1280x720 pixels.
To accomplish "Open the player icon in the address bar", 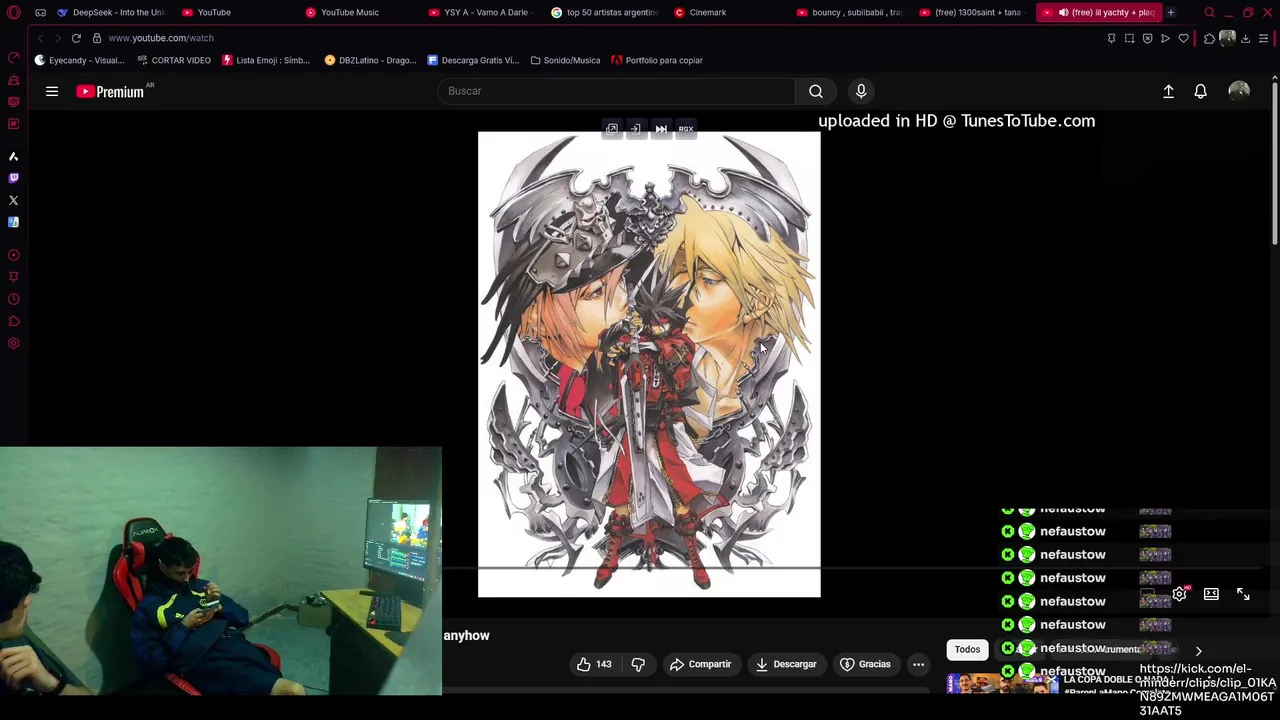I will (1165, 38).
